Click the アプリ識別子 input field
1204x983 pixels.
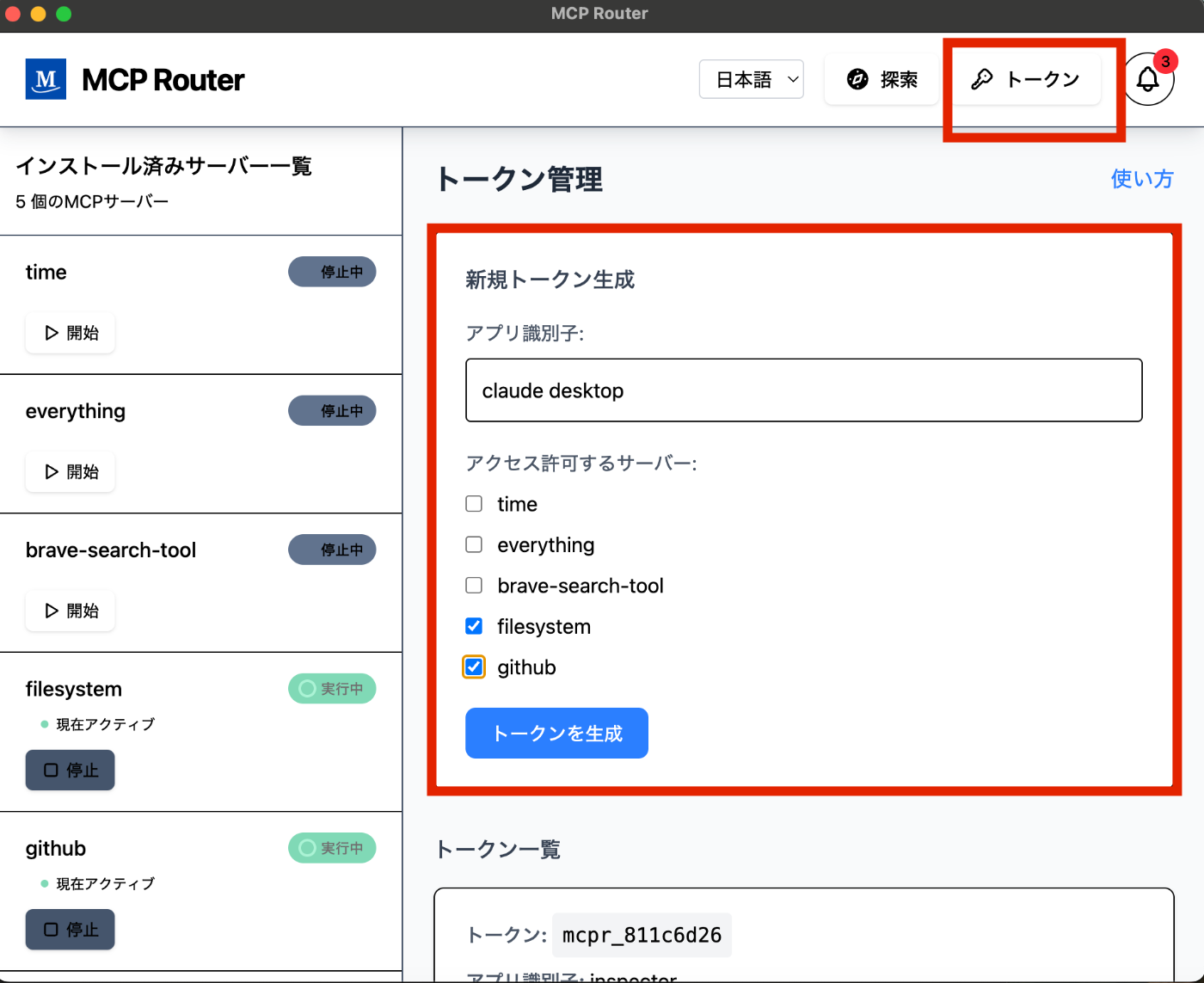click(804, 390)
